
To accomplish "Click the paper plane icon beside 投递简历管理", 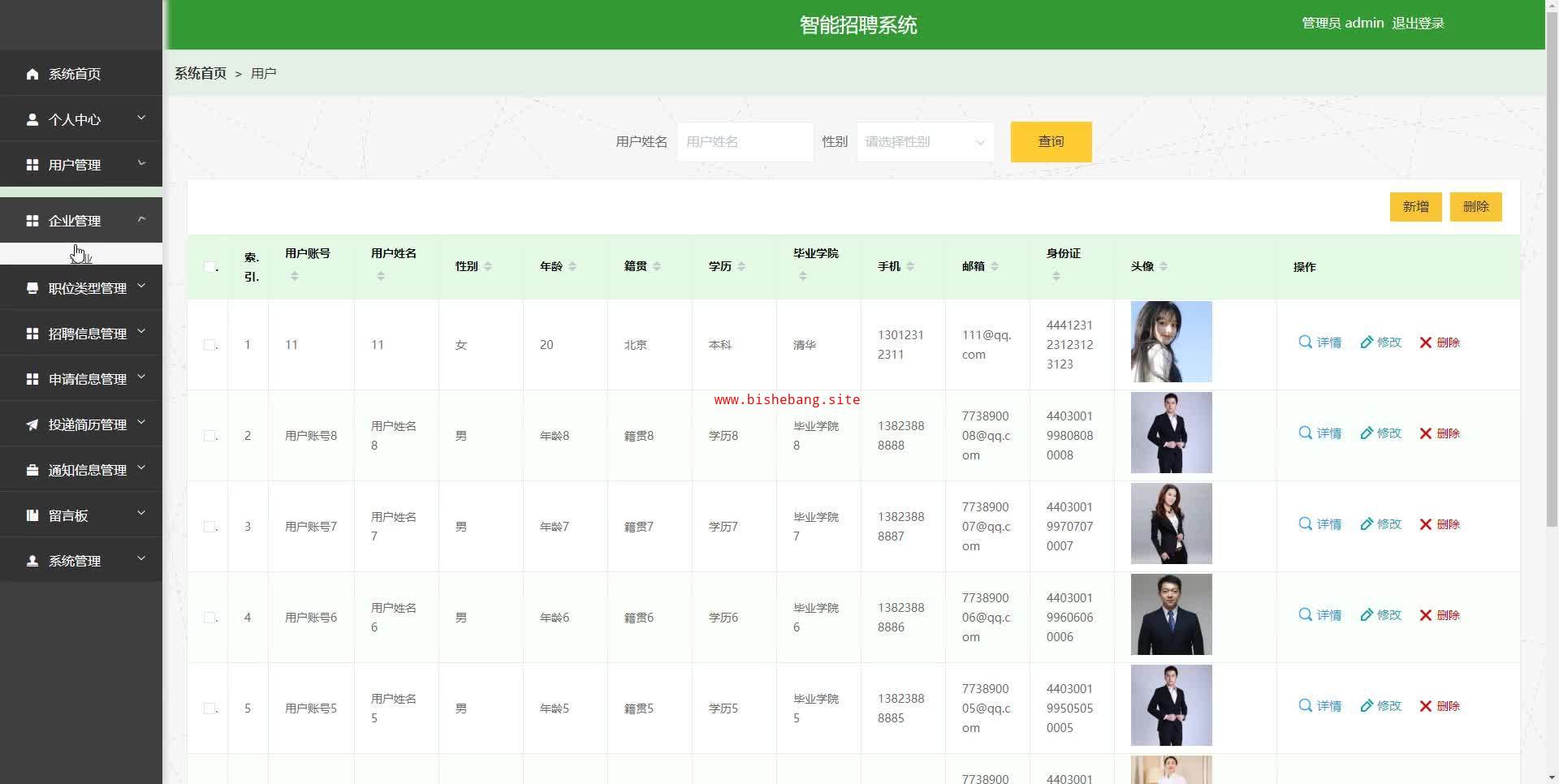I will [32, 424].
